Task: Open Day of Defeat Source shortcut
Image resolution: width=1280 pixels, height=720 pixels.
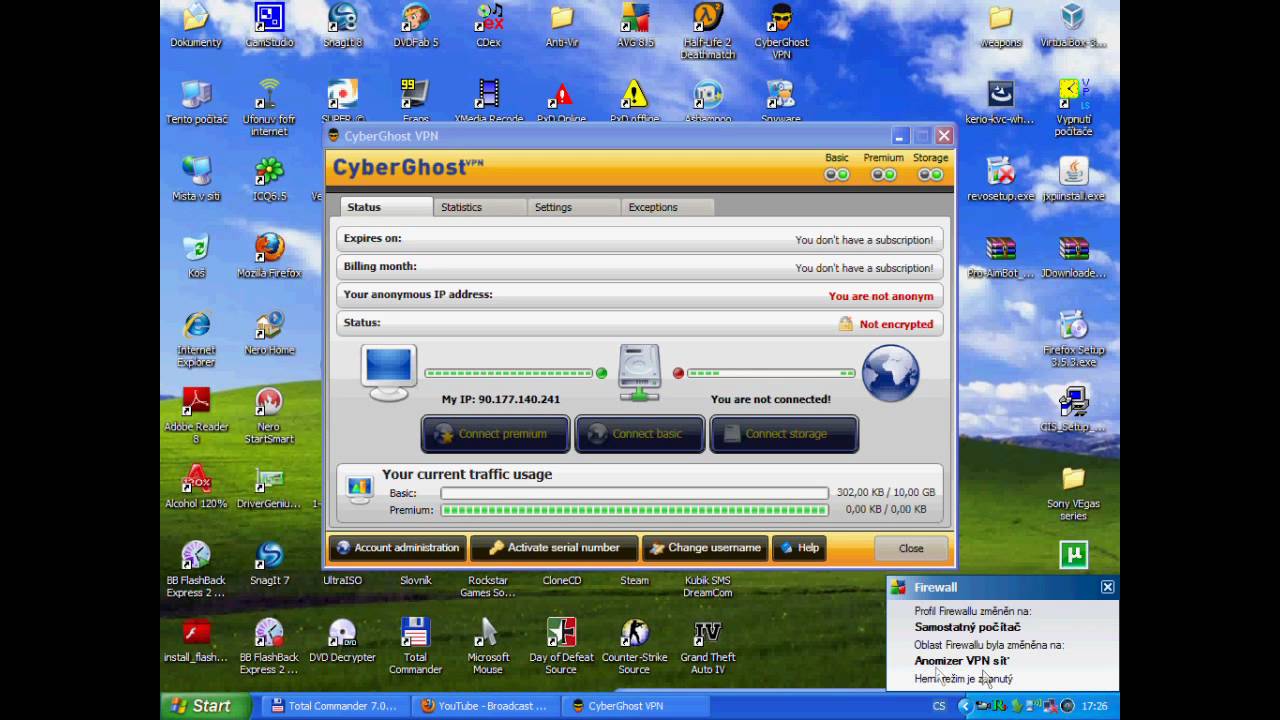Action: 561,647
